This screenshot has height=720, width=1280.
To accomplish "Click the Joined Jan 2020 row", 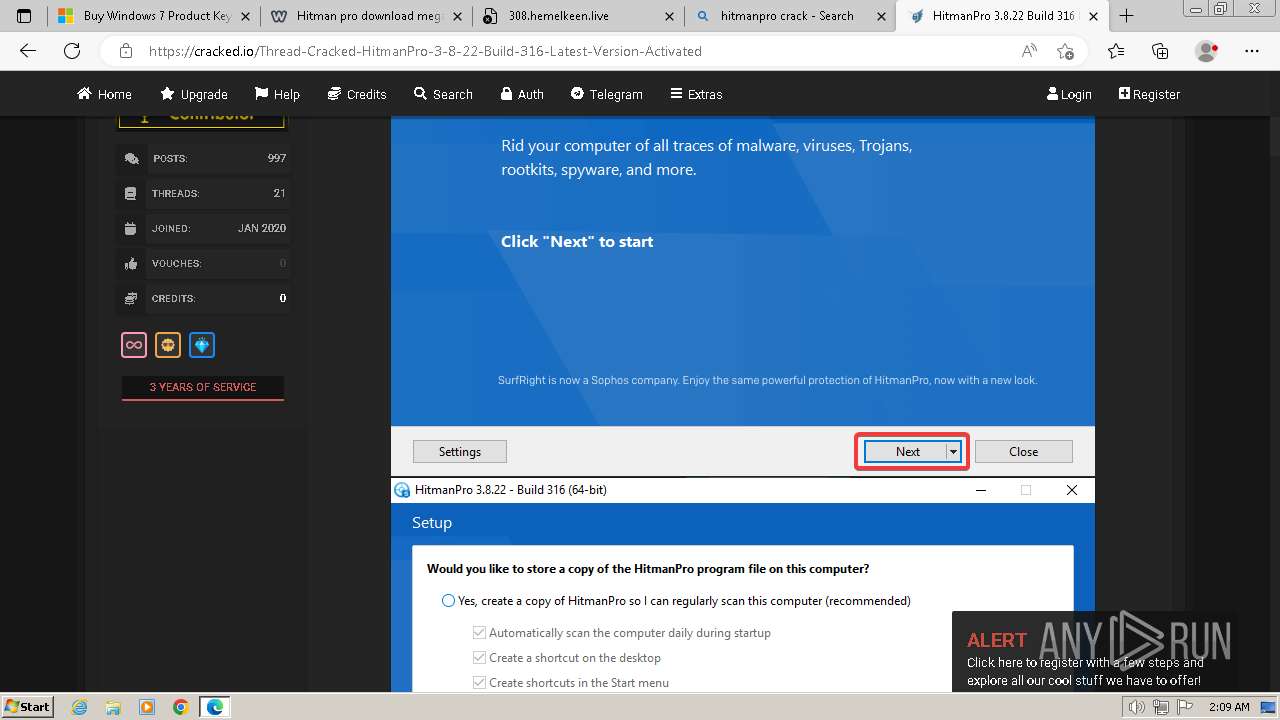I will coord(203,228).
